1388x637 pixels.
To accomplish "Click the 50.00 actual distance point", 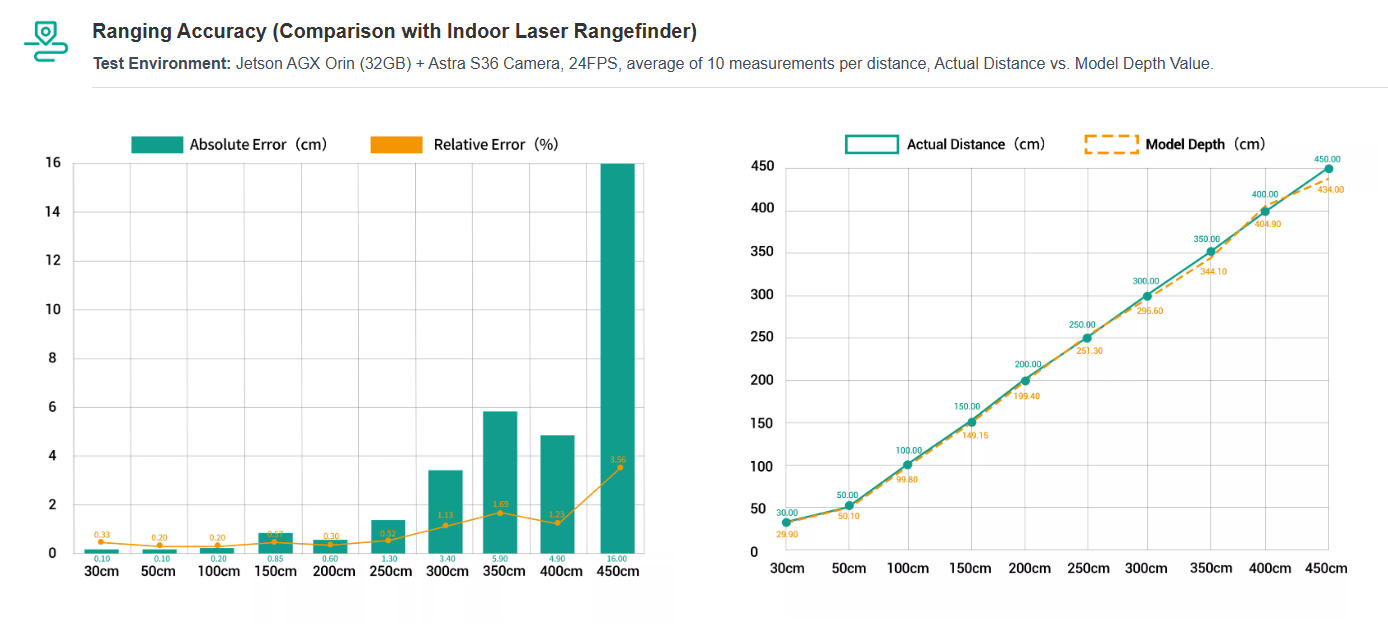I will (x=849, y=506).
